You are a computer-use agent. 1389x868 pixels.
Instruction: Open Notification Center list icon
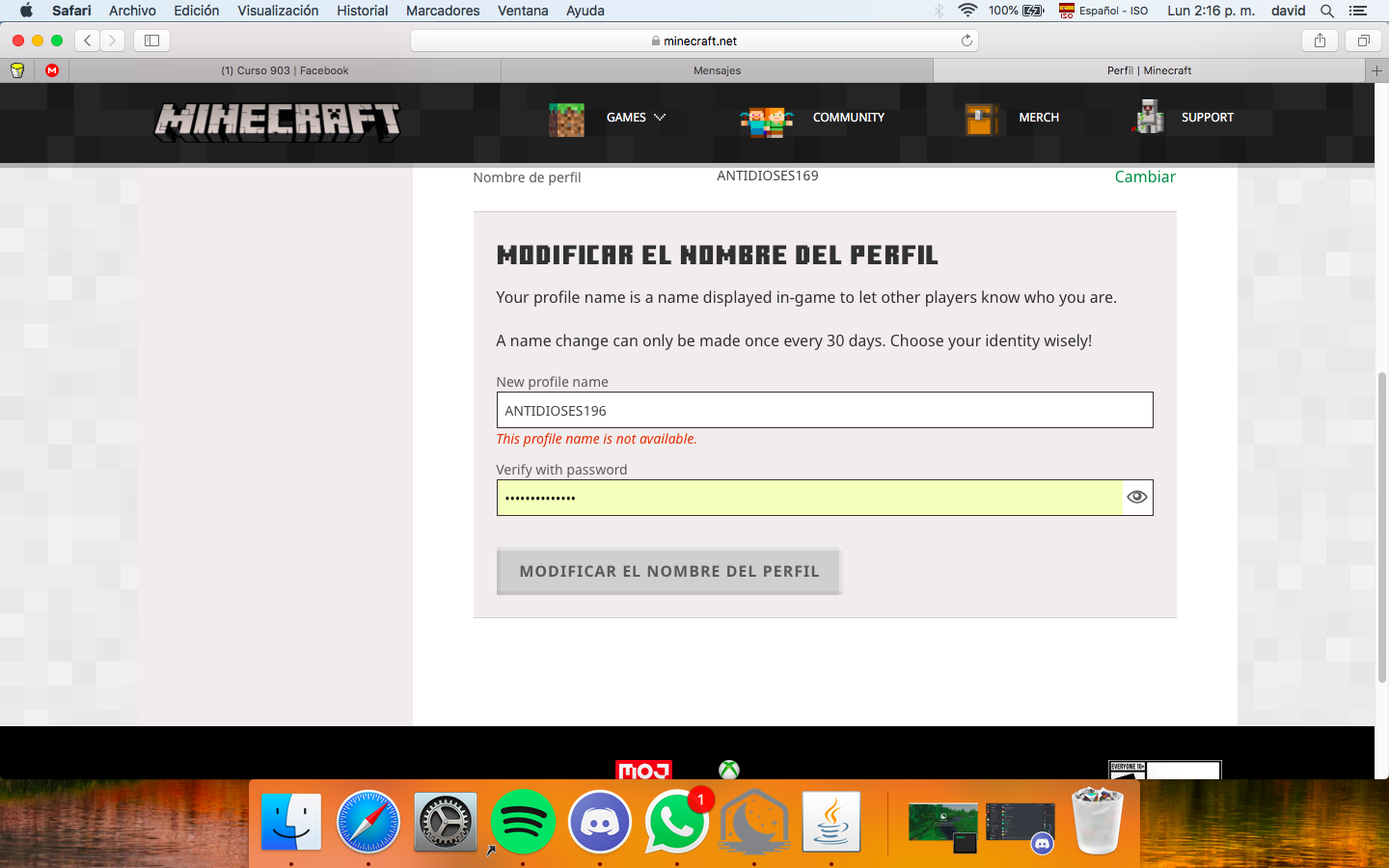click(1358, 11)
